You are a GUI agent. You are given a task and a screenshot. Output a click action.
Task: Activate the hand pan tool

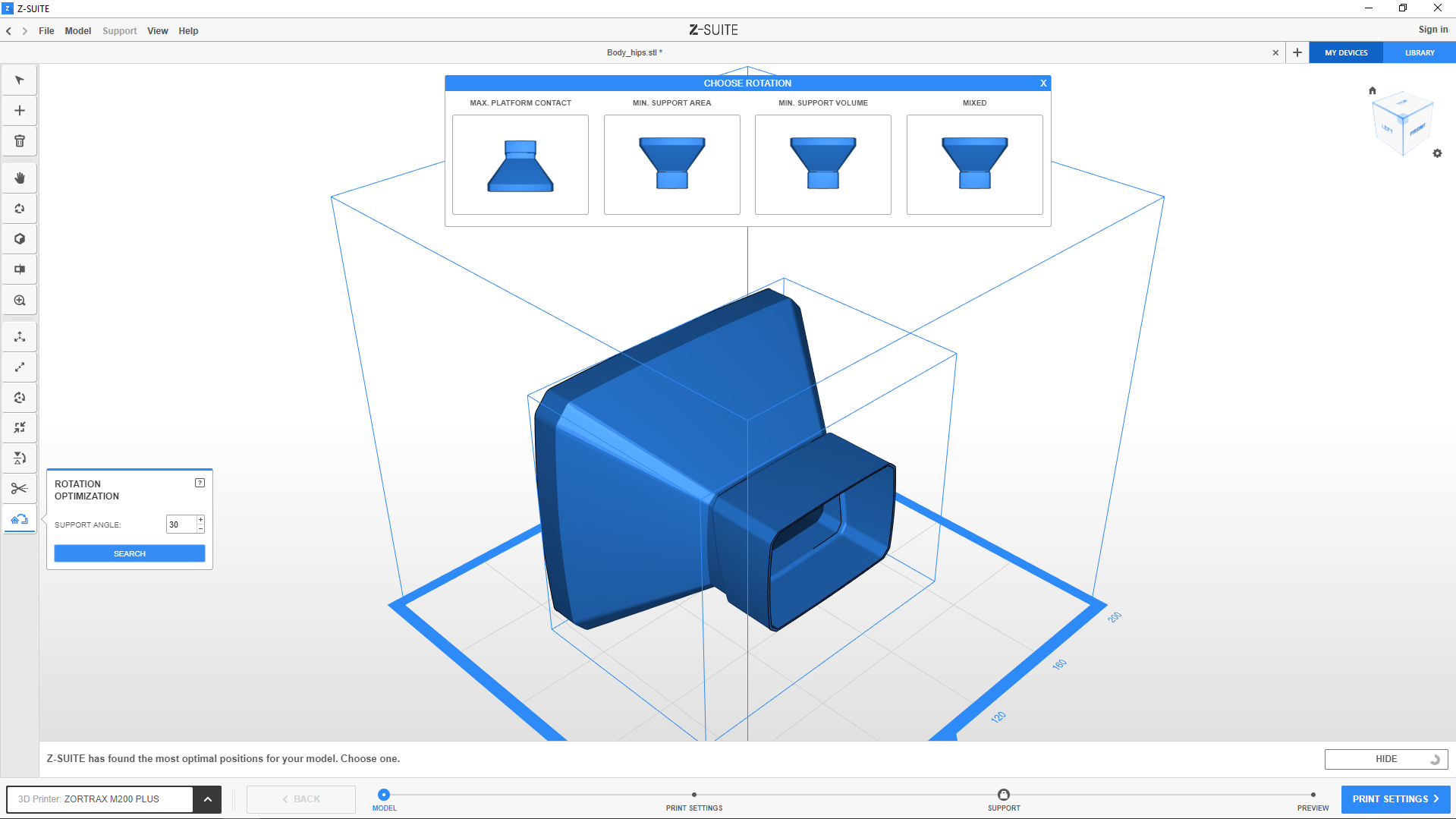click(x=20, y=178)
